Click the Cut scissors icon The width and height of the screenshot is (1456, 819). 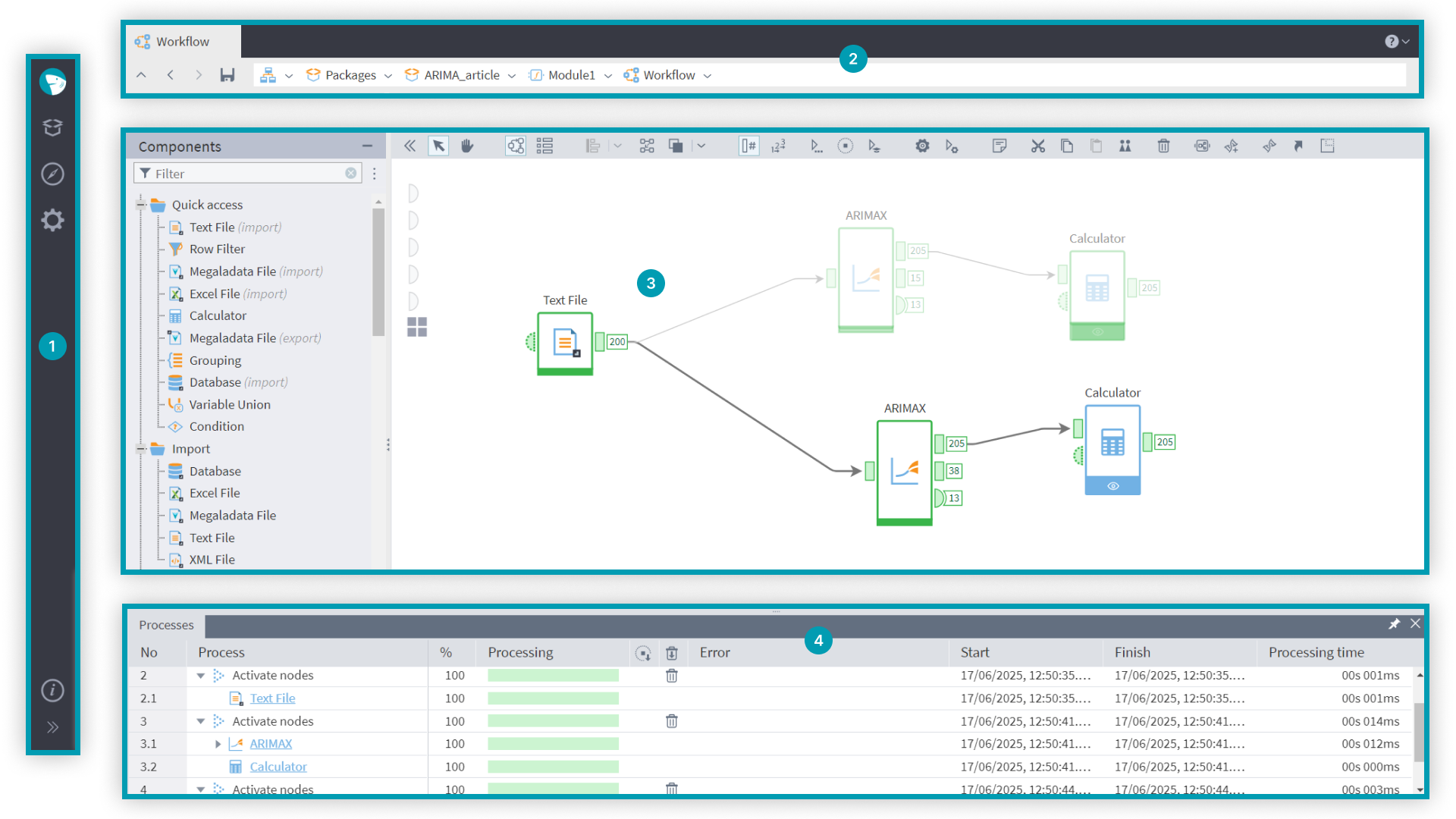1038,146
